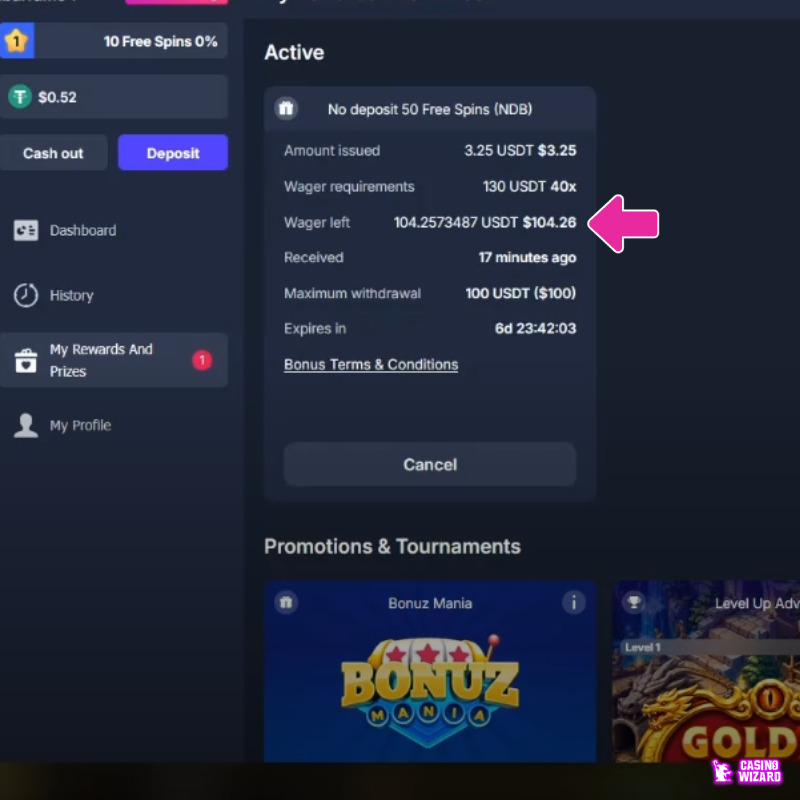Screen dimensions: 800x800
Task: Click the "3.25 USDT $3.25" amount value
Action: tap(520, 151)
